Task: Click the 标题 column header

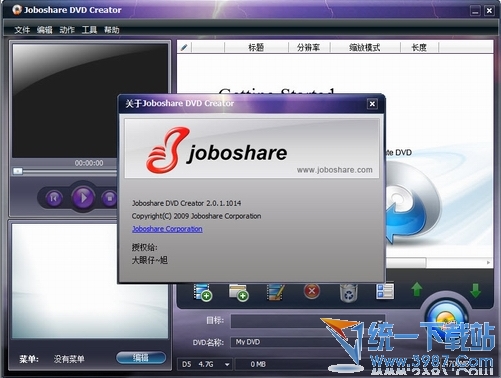Action: [256, 47]
